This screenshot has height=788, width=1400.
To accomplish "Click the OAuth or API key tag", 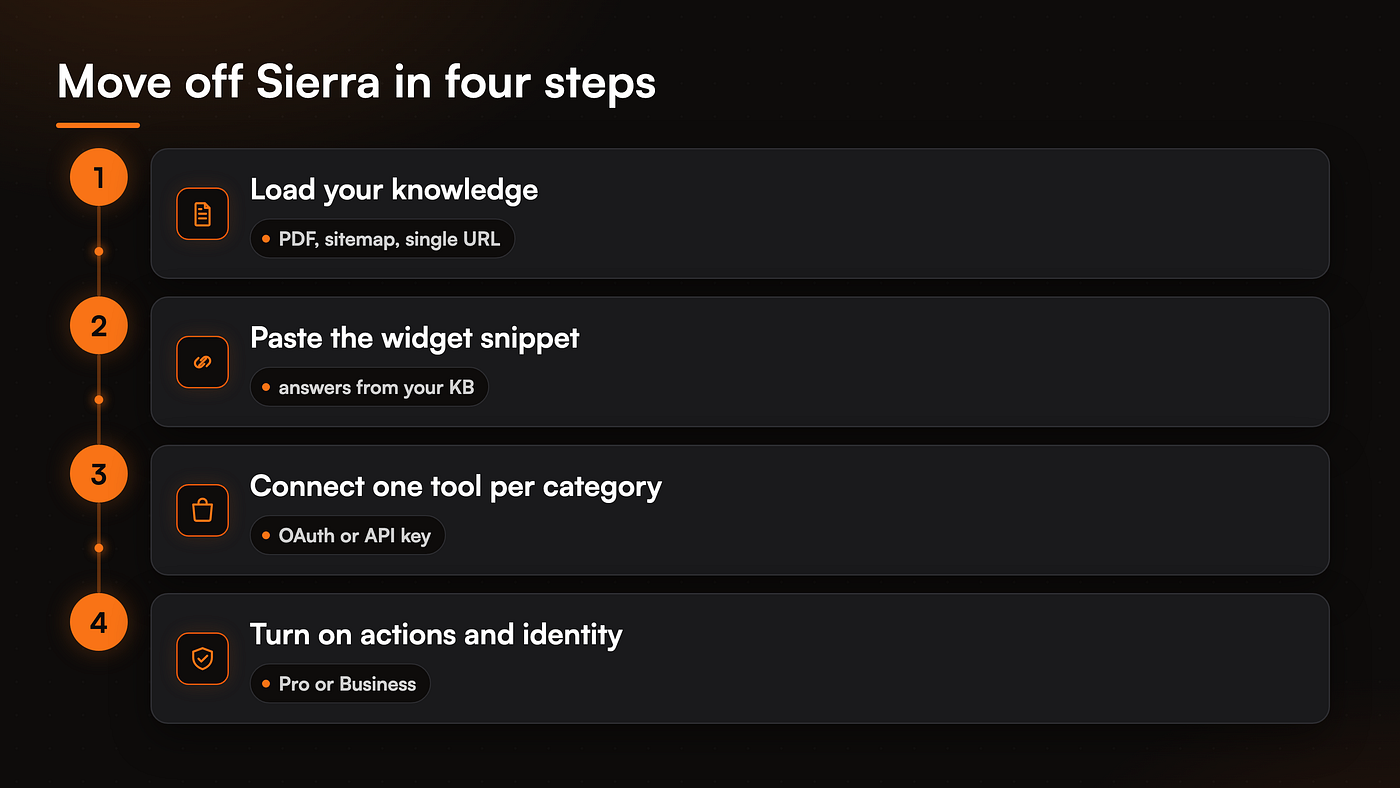I will click(347, 535).
